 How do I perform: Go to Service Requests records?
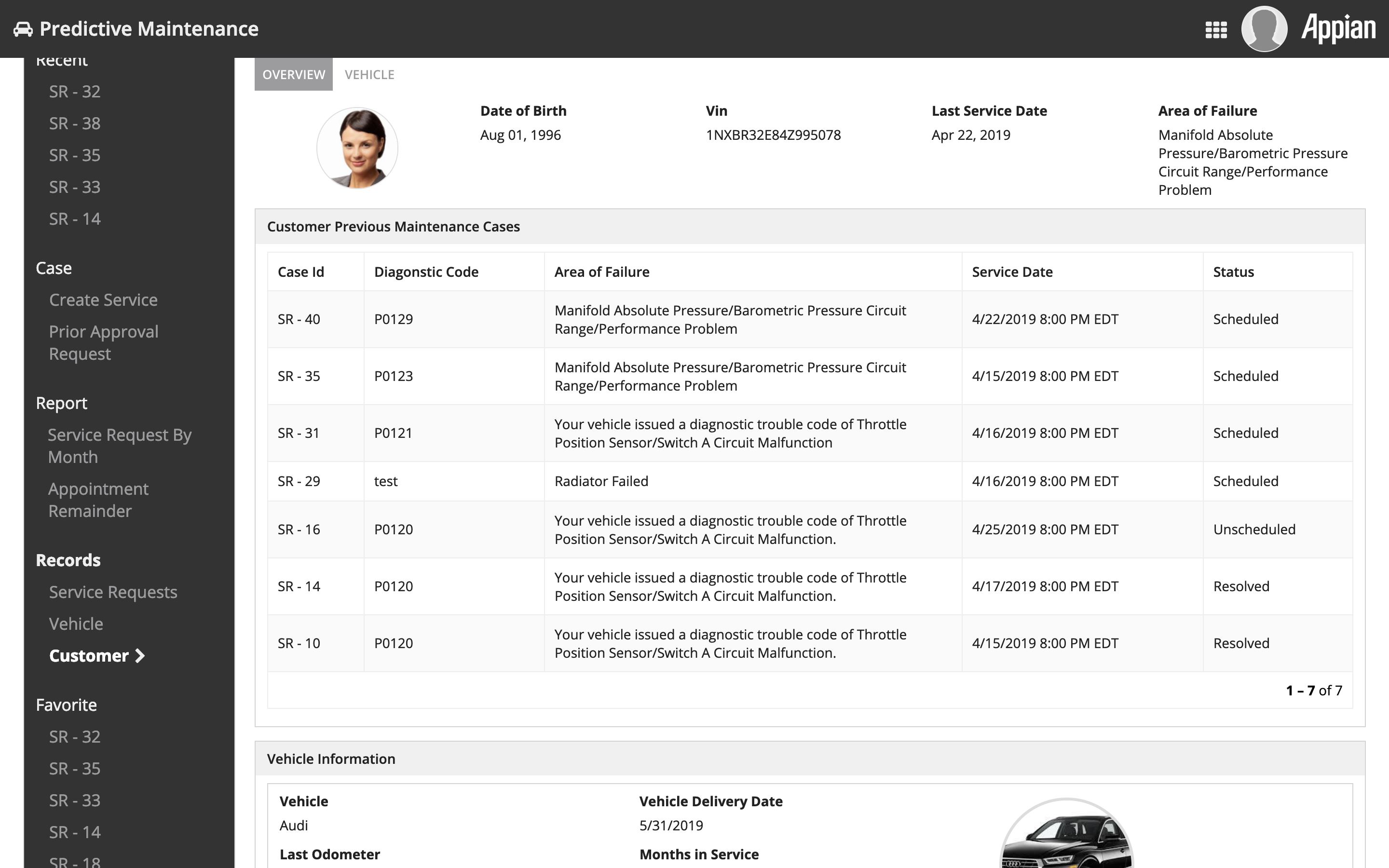click(x=113, y=592)
